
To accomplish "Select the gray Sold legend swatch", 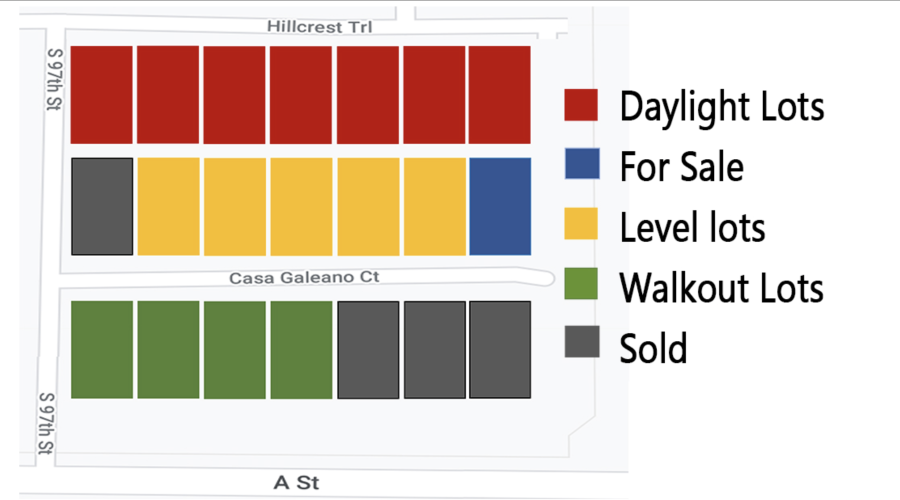I will click(582, 342).
